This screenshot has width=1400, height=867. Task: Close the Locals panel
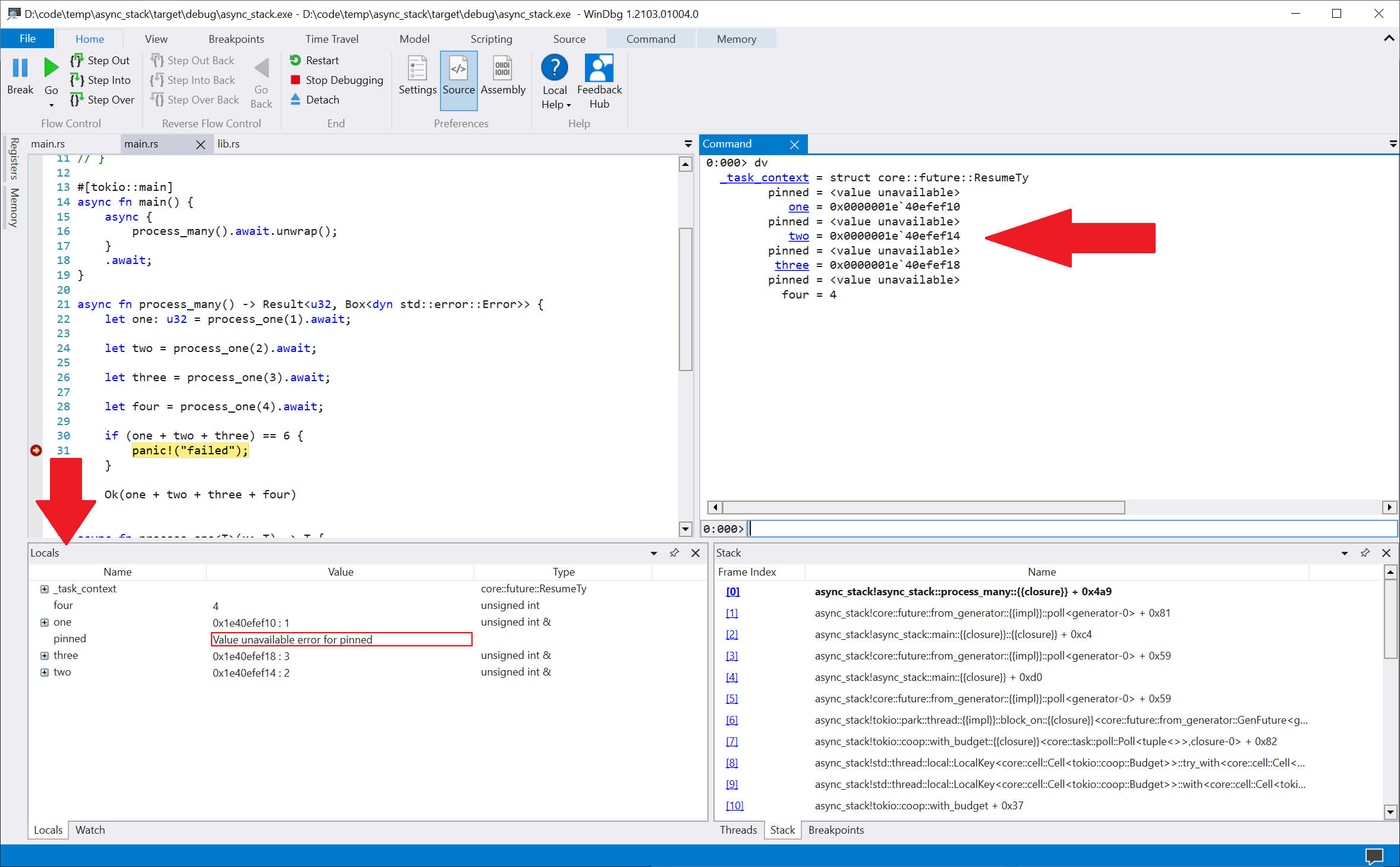pos(696,553)
